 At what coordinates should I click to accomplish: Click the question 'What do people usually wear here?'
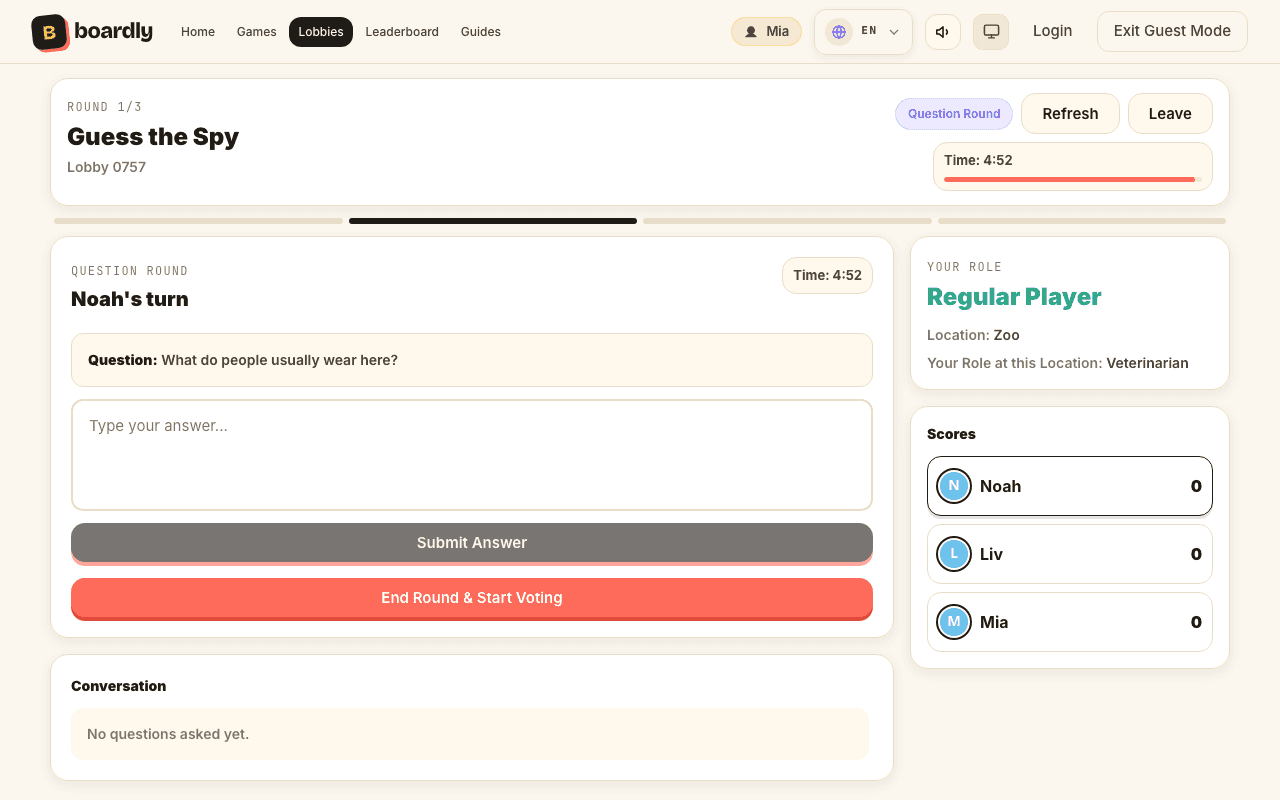(279, 360)
